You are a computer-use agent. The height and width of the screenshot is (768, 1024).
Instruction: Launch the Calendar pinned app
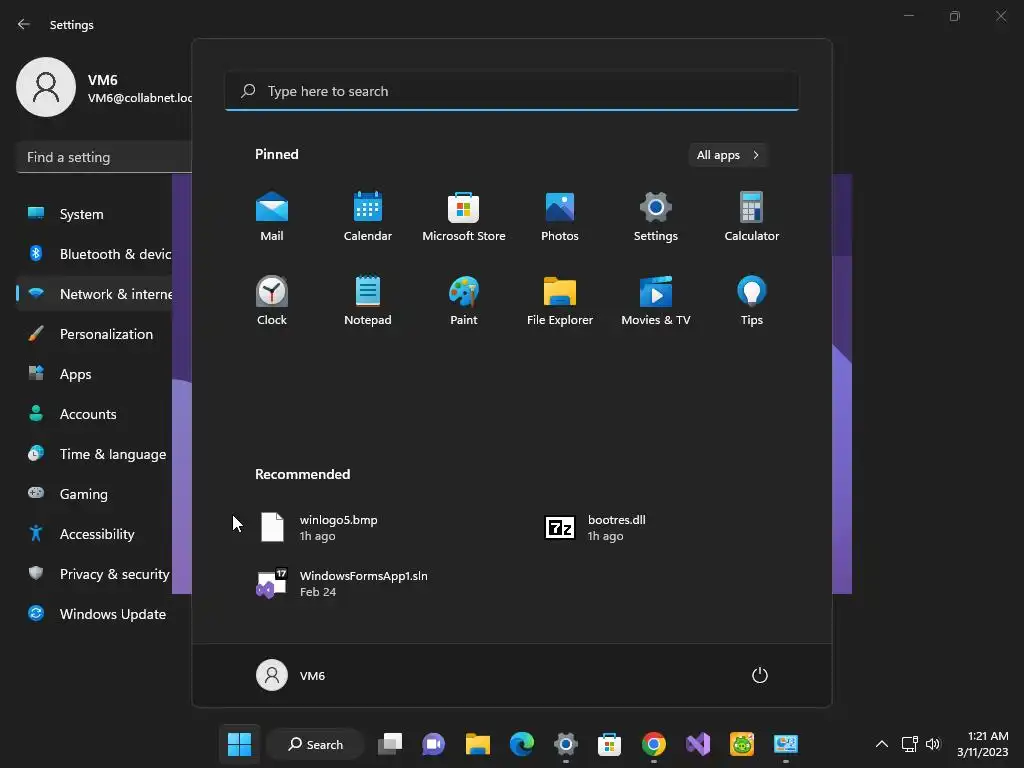[368, 217]
